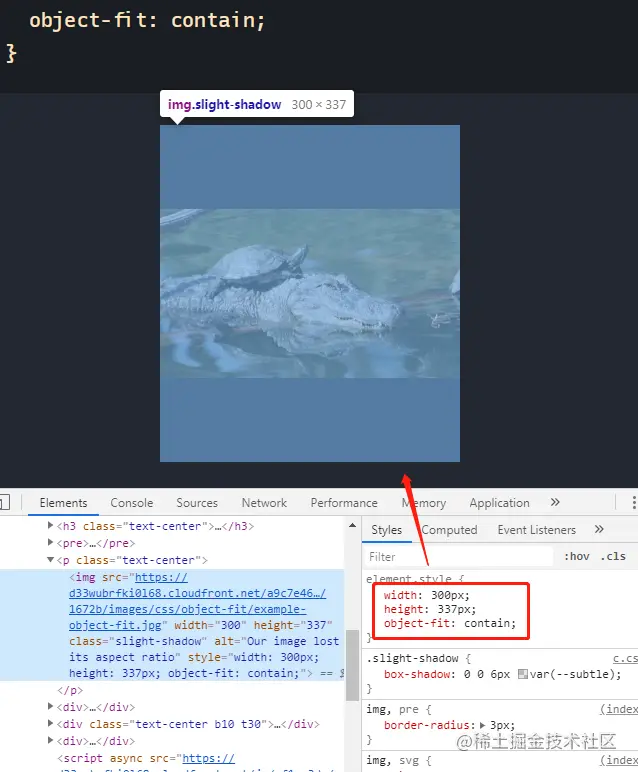The image size is (638, 772).
Task: Switch to the Computed sidebar tab
Action: click(x=449, y=530)
